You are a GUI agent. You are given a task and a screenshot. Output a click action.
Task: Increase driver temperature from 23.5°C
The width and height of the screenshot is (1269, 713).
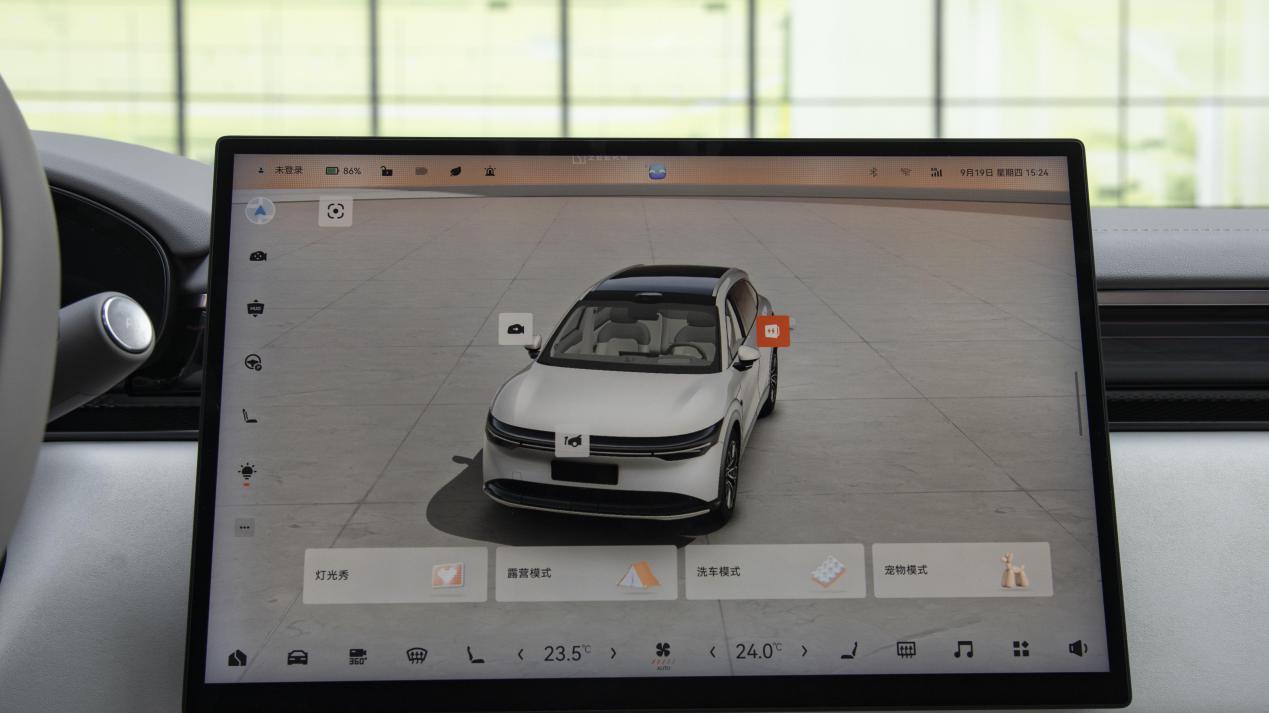click(613, 653)
